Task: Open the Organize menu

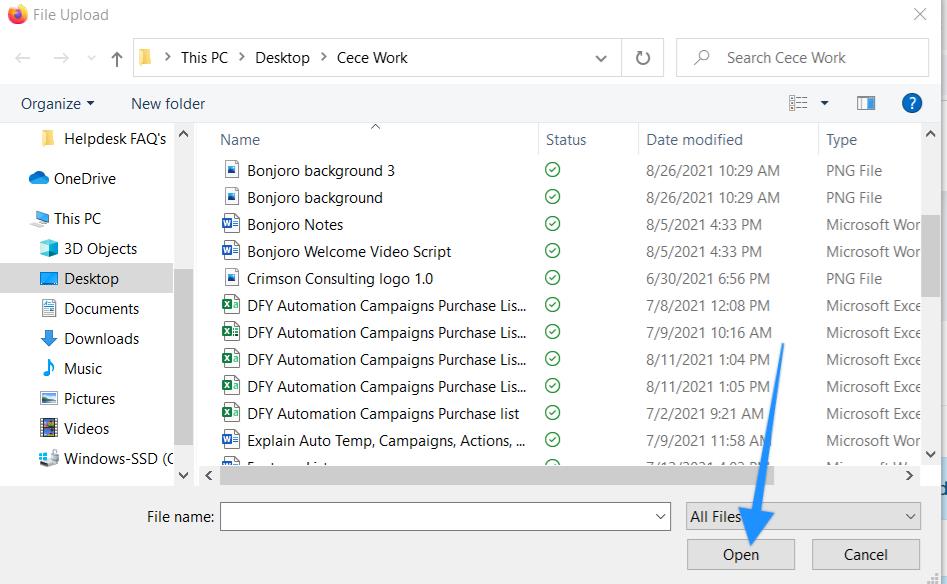Action: 57,104
